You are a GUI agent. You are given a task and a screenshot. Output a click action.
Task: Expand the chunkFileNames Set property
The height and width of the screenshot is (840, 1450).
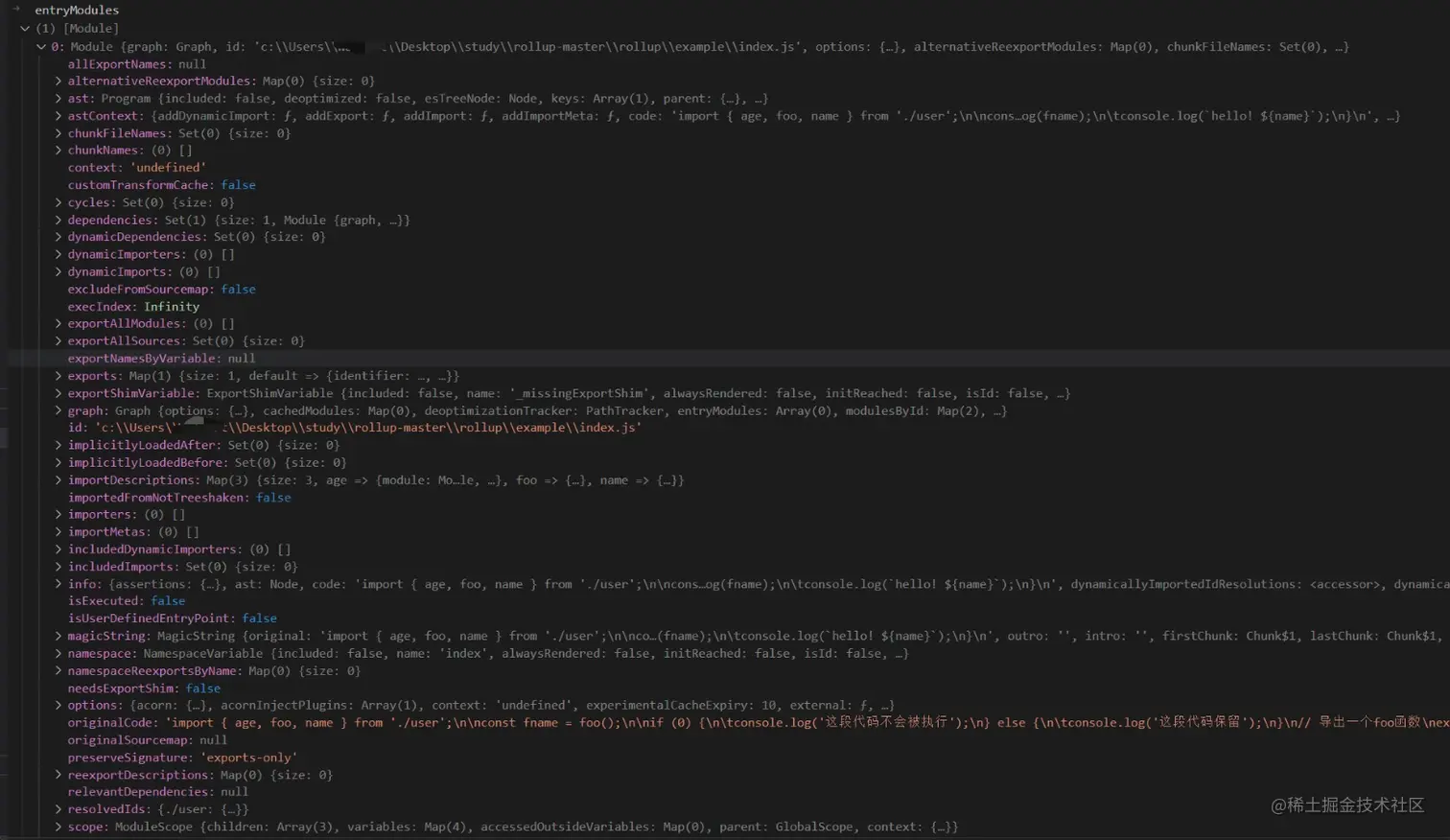[58, 132]
